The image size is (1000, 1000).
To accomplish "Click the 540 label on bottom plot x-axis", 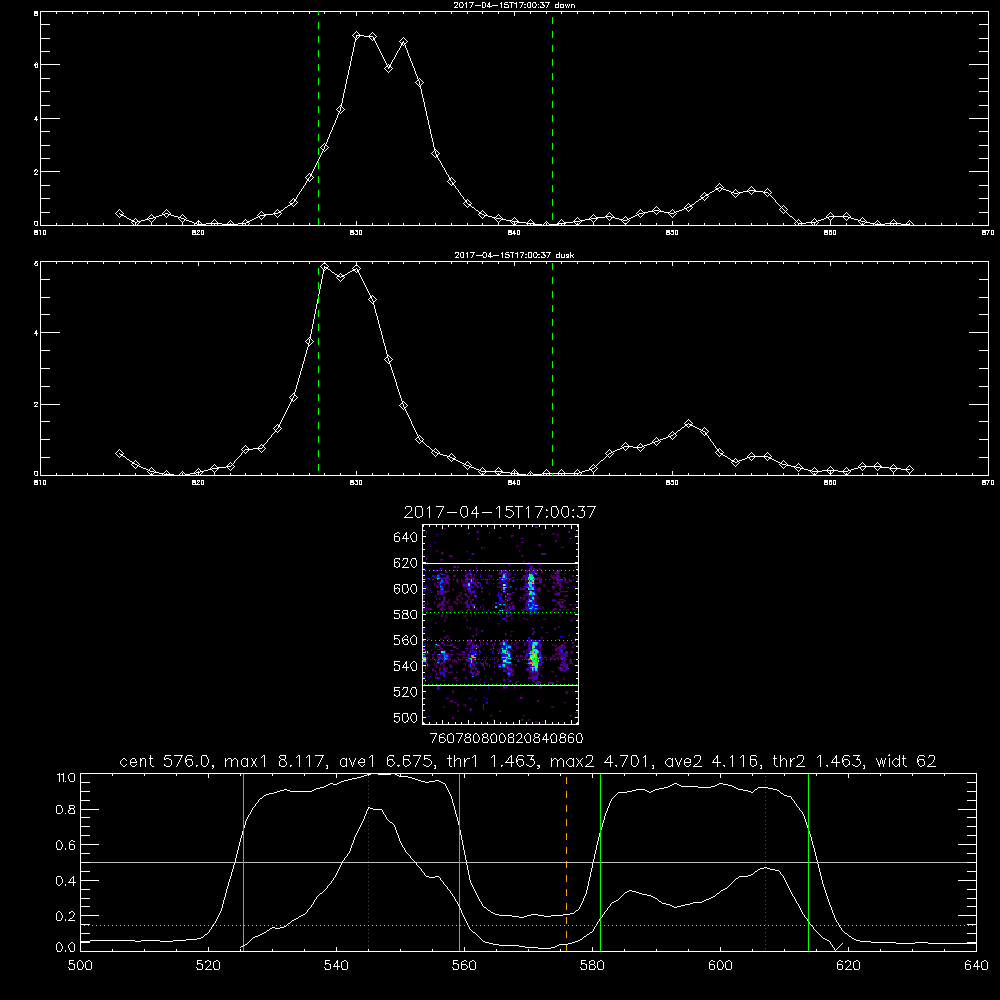I will tap(336, 966).
